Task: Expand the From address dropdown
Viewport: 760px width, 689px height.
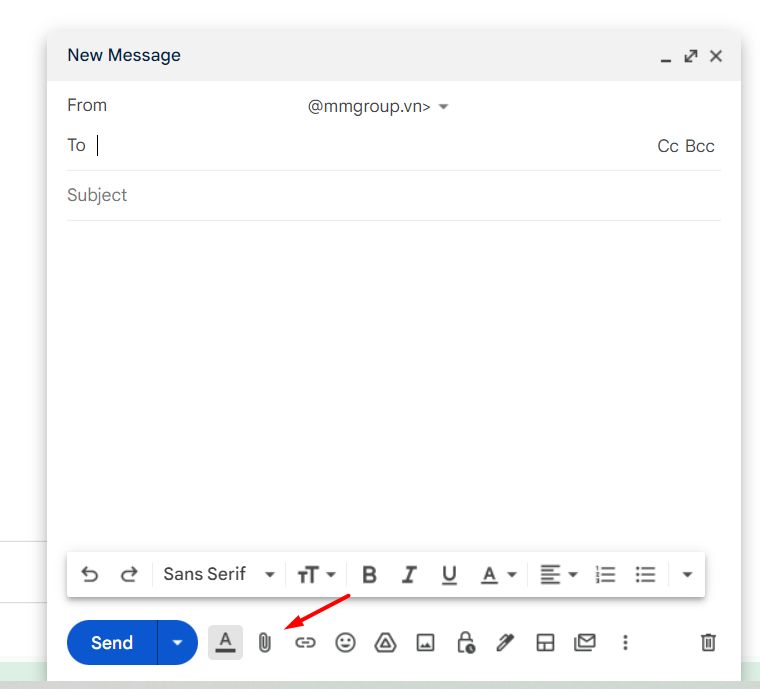Action: [x=444, y=107]
